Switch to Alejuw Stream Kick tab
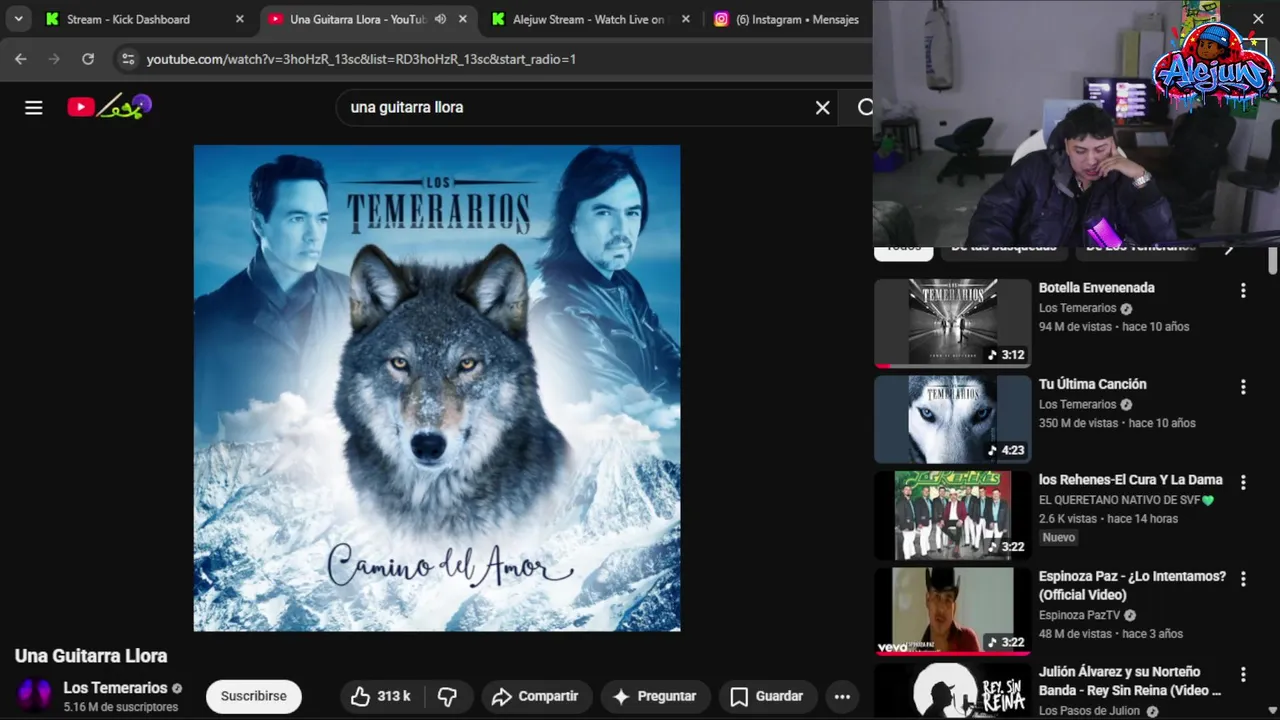1280x720 pixels. pos(588,19)
